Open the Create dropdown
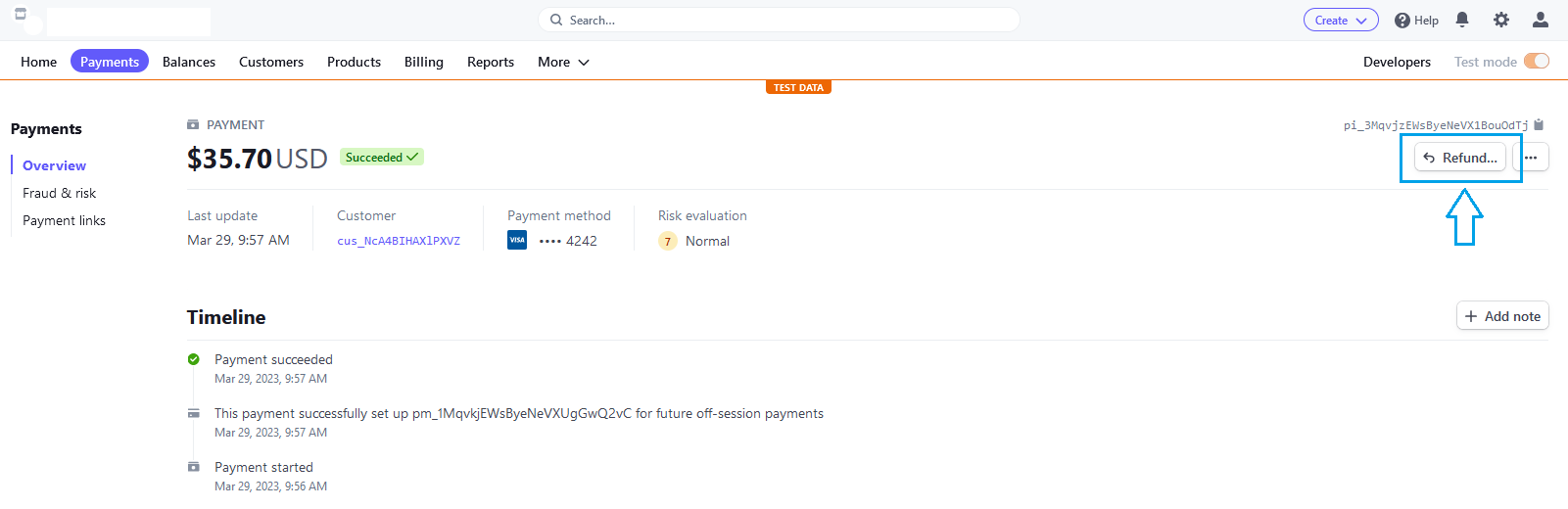 (1341, 20)
